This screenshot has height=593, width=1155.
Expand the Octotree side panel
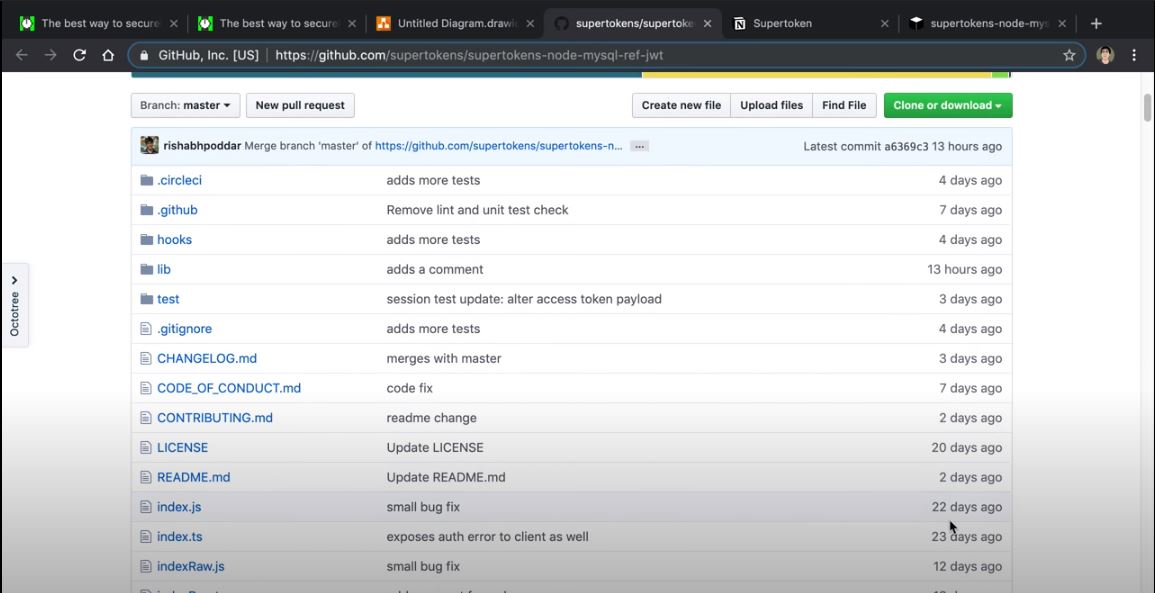coord(15,305)
